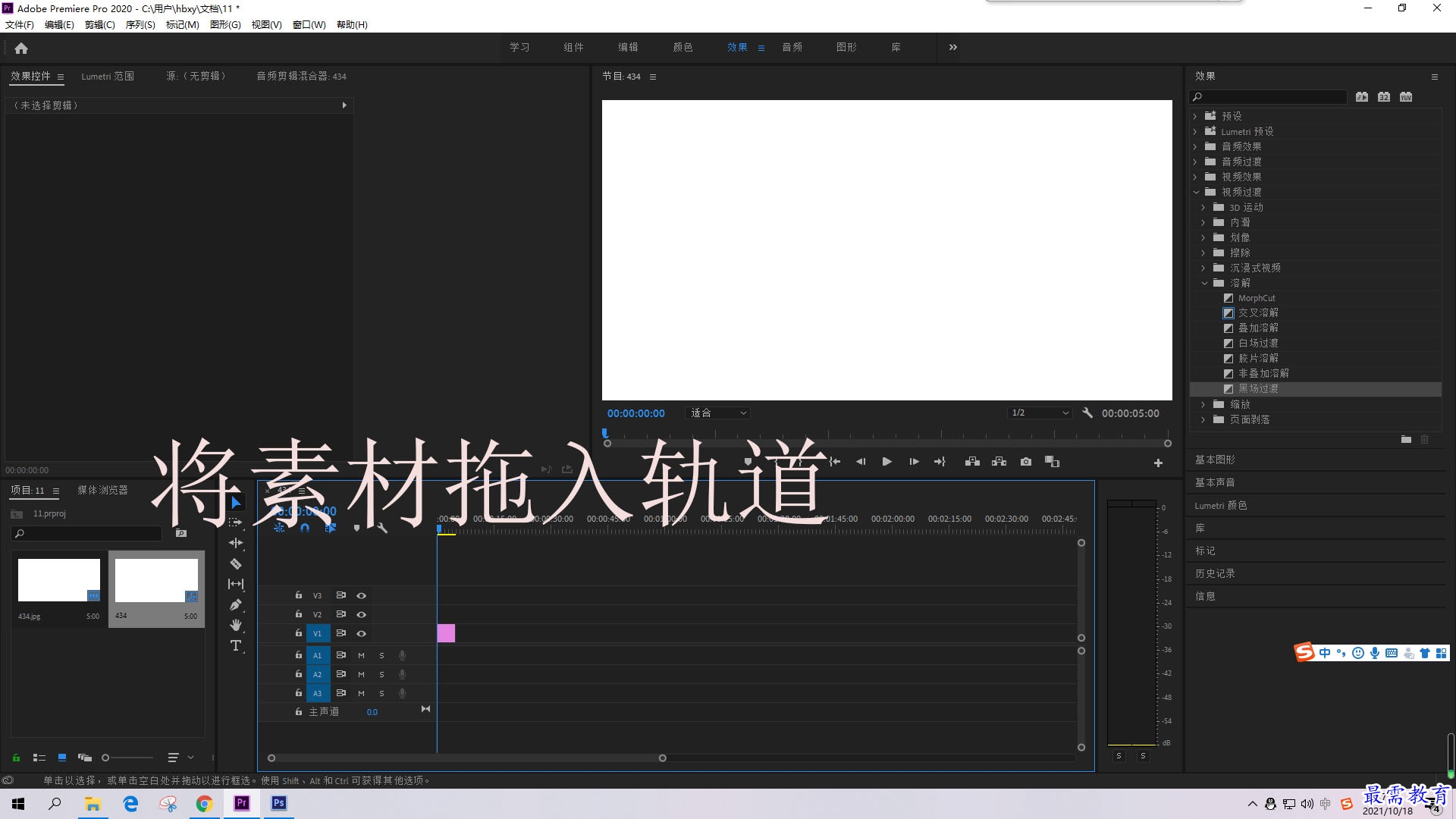Toggle snap in timeline magnet icon
Viewport: 1456px width, 819px height.
[x=304, y=528]
